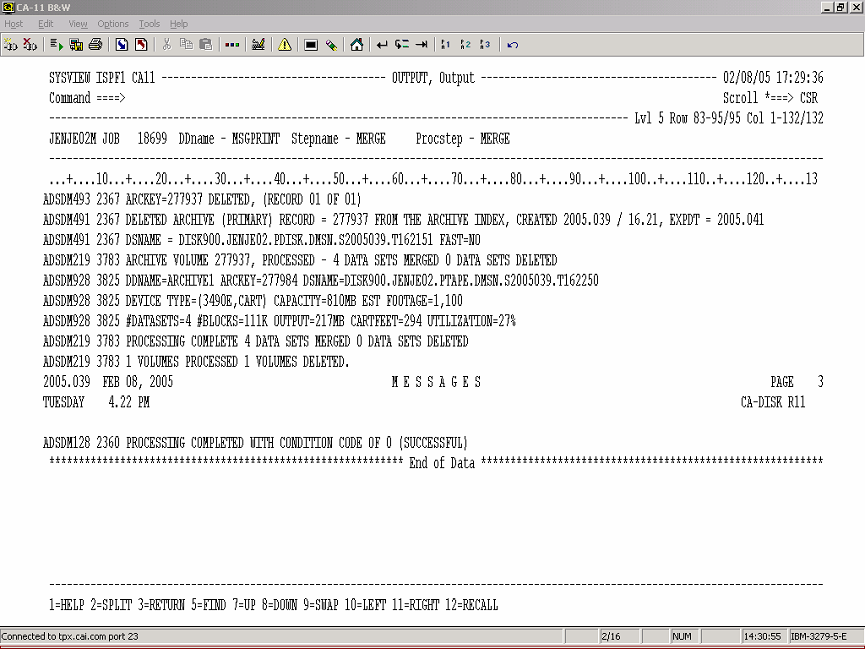The width and height of the screenshot is (866, 650).
Task: Open the Tools menu
Action: pyautogui.click(x=149, y=24)
